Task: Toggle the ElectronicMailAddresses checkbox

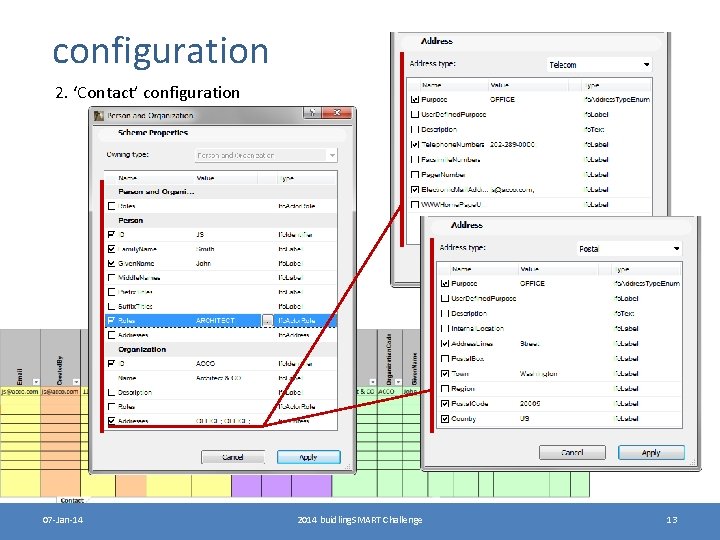Action: click(415, 190)
